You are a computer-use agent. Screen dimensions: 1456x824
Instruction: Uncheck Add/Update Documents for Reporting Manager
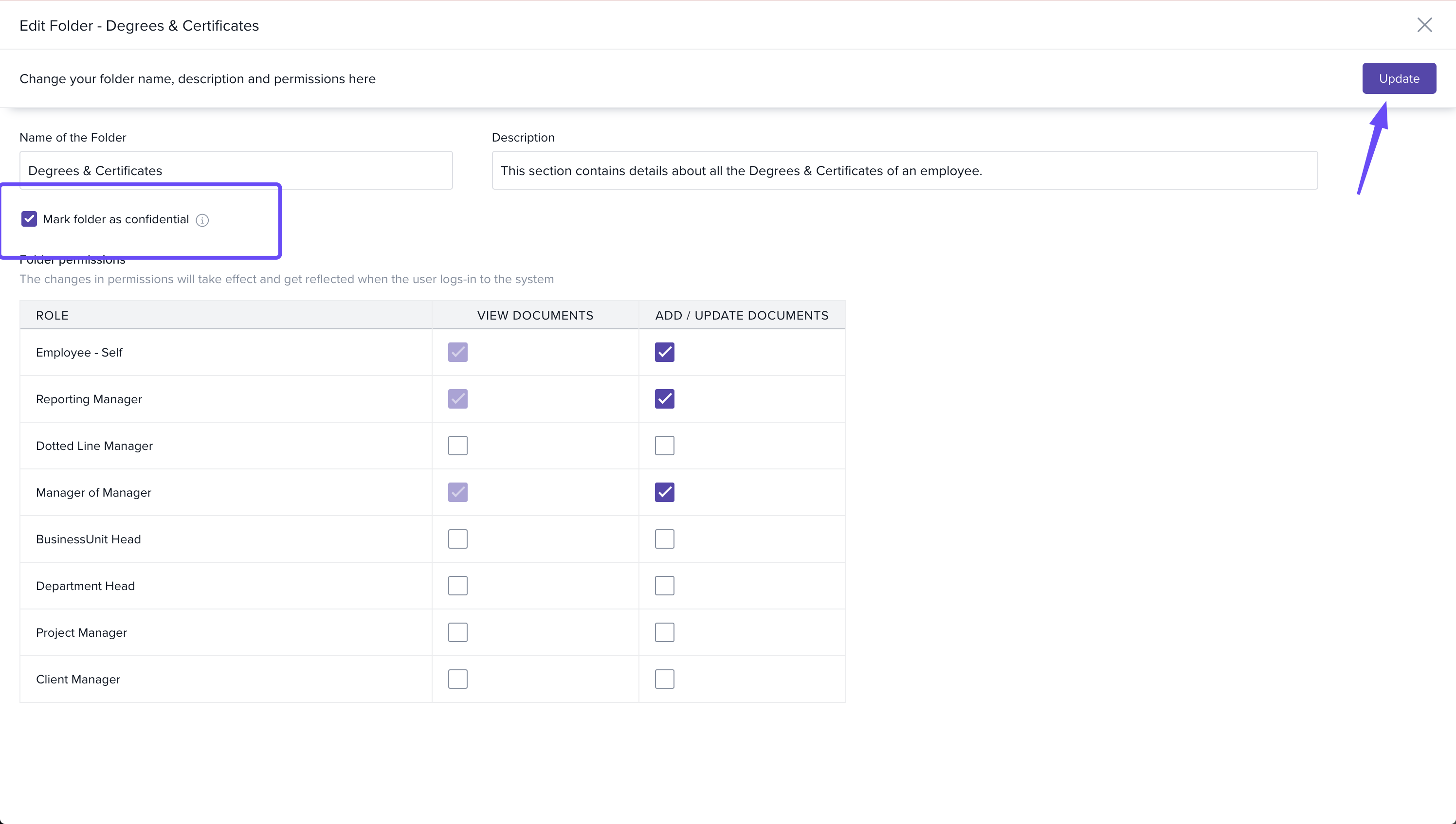(x=664, y=399)
